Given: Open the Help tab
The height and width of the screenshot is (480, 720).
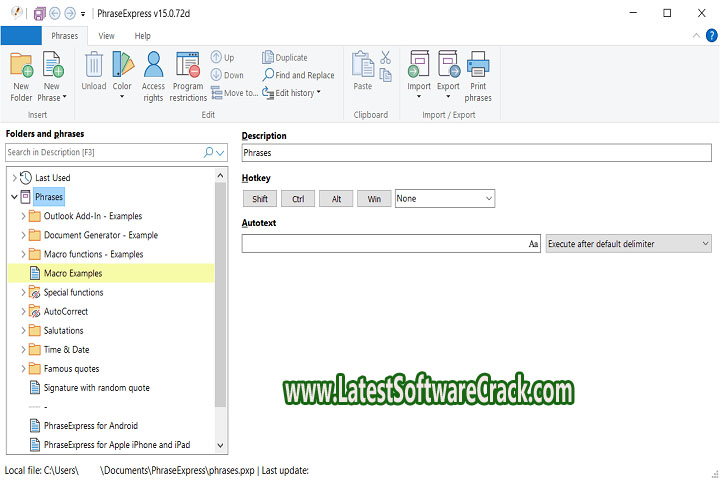Looking at the screenshot, I should point(143,36).
